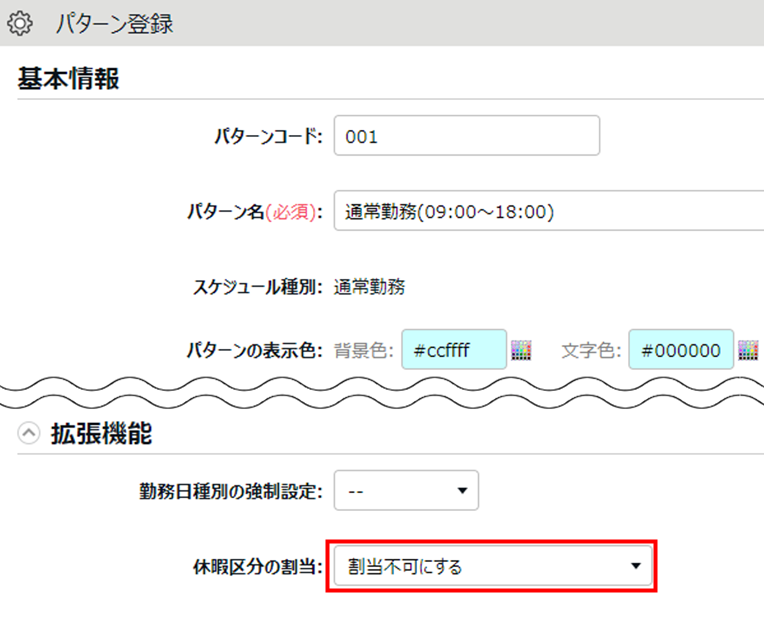Collapse the 拡張機能 section via chevron icon
764x618 pixels.
pyautogui.click(x=29, y=433)
